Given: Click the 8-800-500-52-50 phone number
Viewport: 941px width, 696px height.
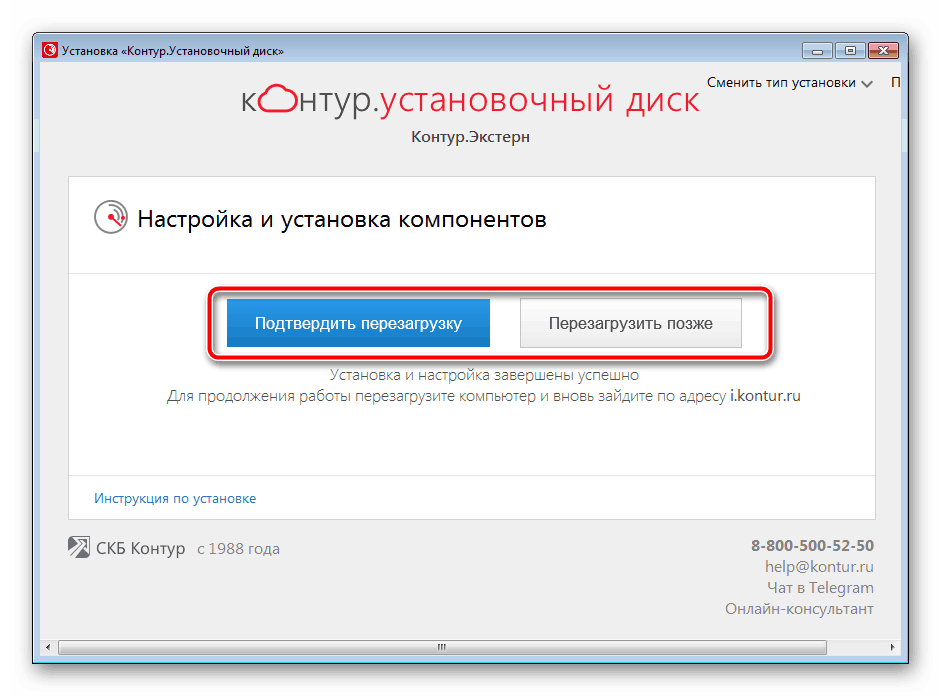Looking at the screenshot, I should click(x=812, y=546).
